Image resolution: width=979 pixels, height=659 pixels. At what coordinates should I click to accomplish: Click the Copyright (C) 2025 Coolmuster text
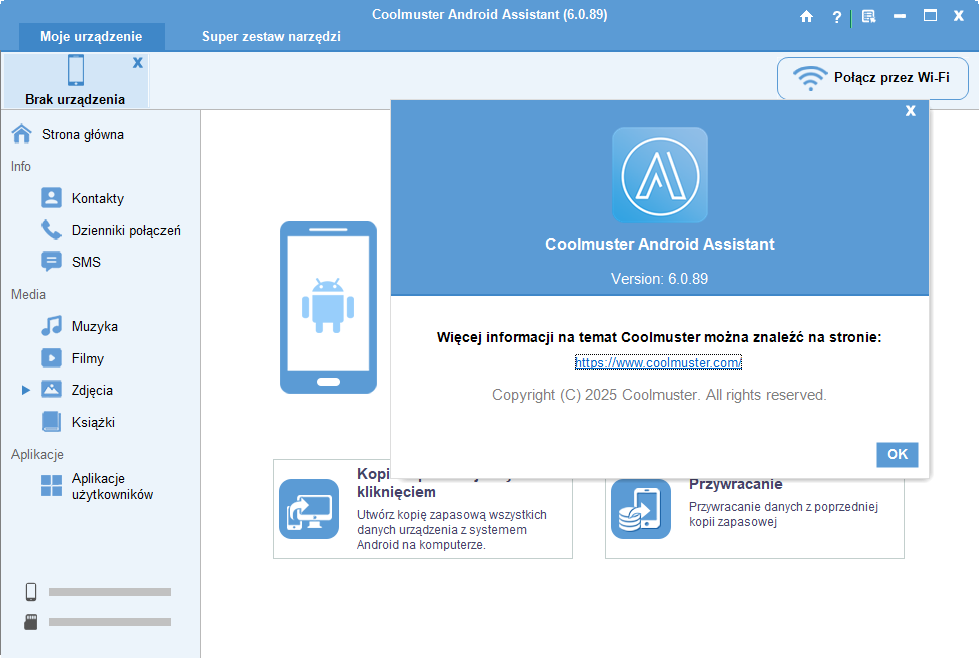659,395
